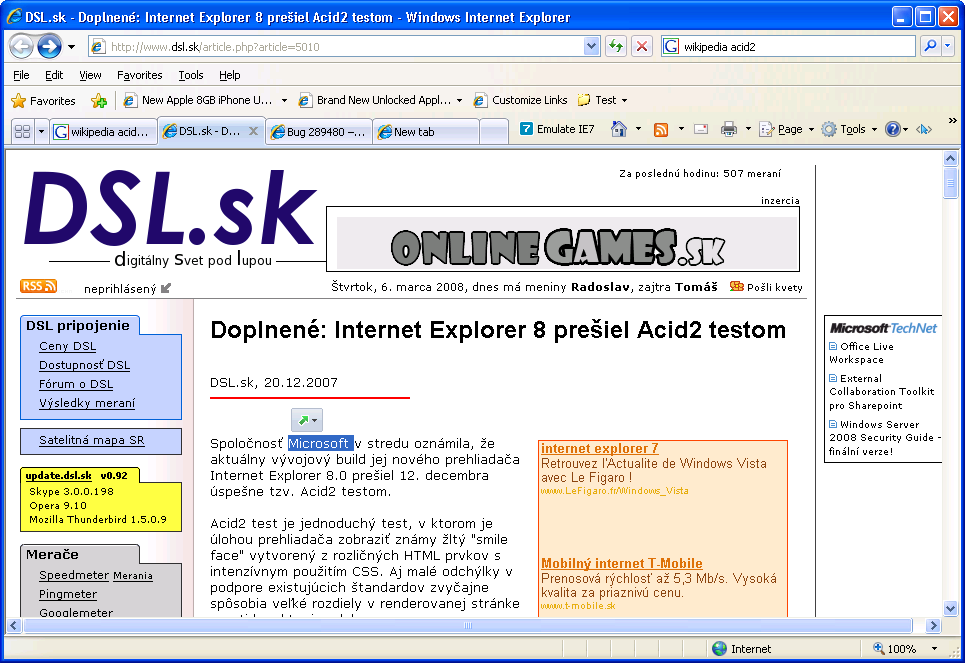Open the Page command bar menu
Screen dimensions: 965x663
point(787,129)
